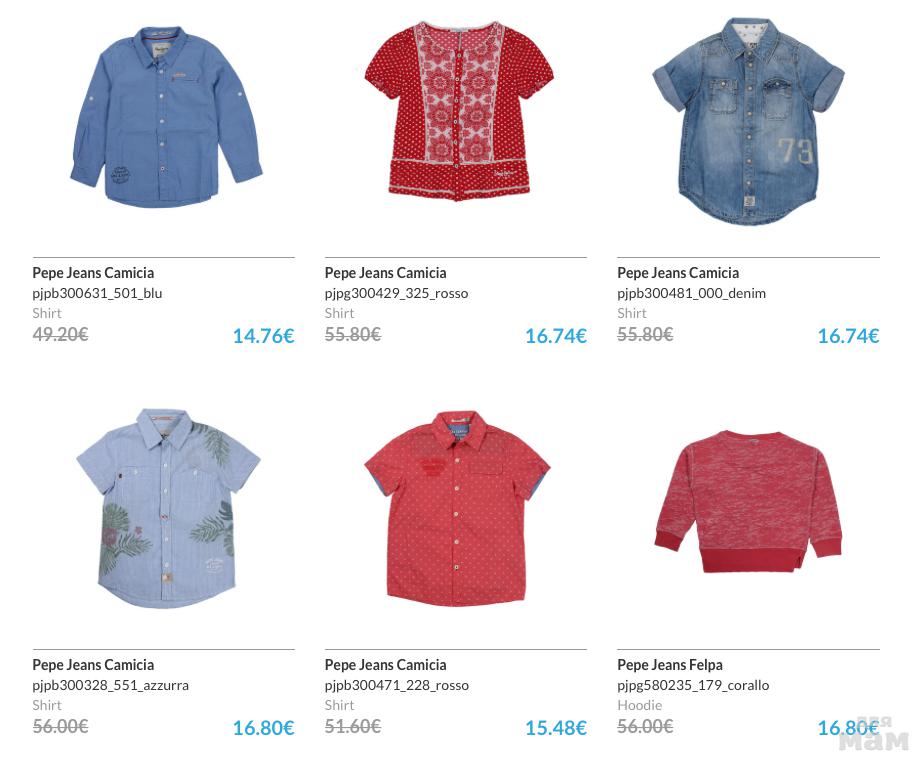
Task: Click Pepe Jeans Camicia title for pjpb300481_000_denim
Action: coord(678,273)
